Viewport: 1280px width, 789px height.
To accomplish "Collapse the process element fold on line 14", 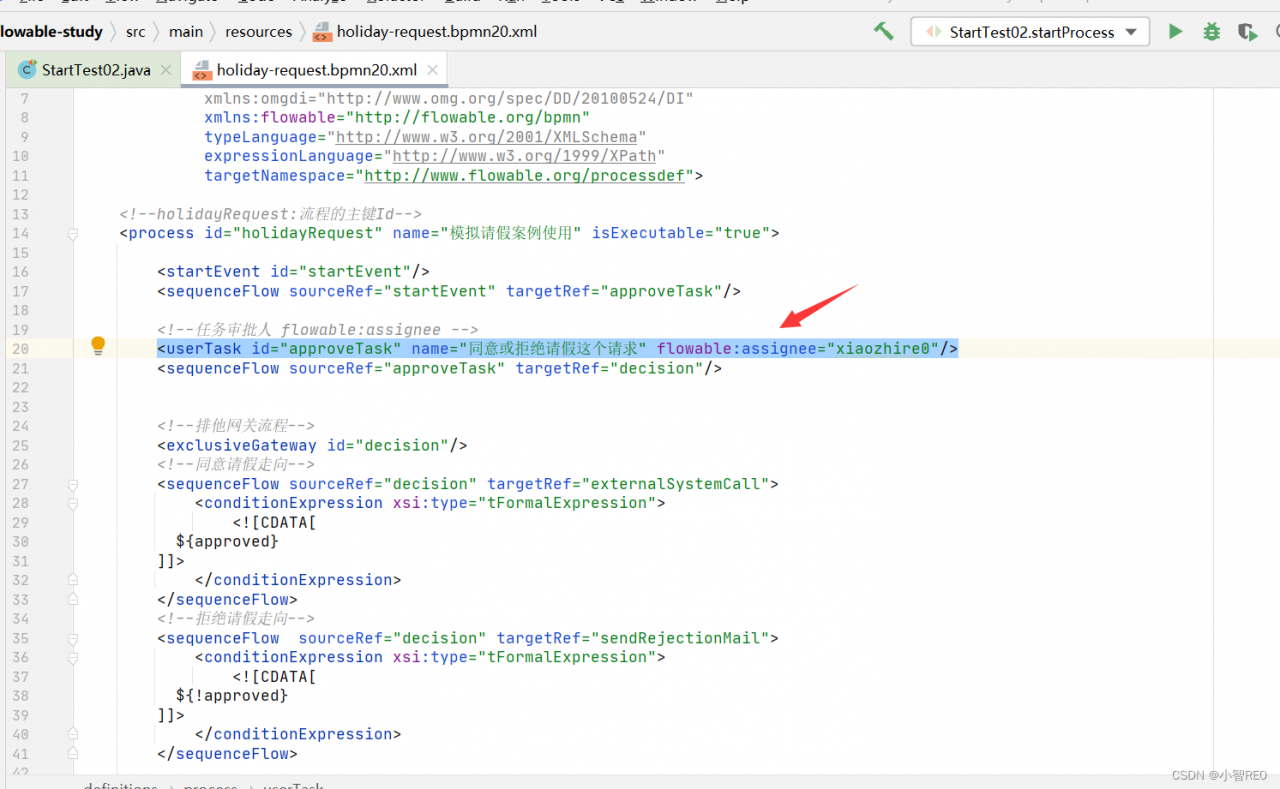I will [73, 233].
